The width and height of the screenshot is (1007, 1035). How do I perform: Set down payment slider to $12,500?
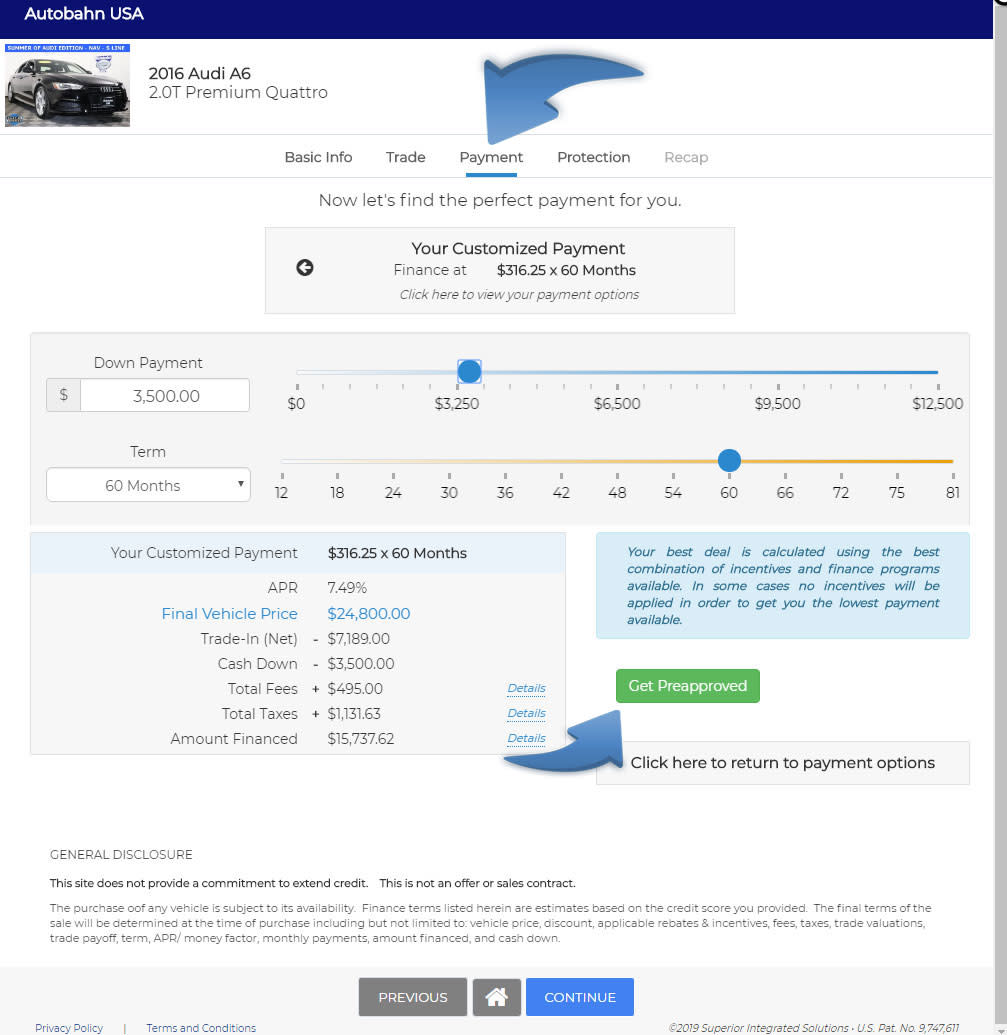938,372
